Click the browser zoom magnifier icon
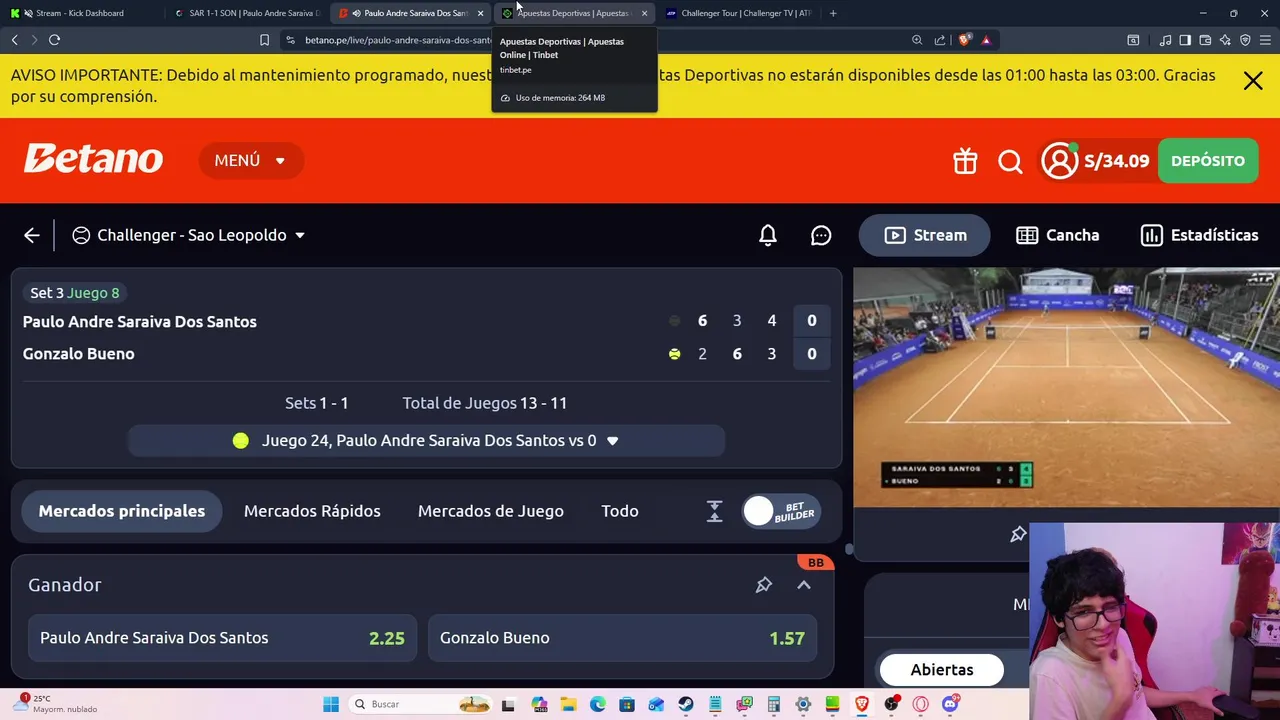The height and width of the screenshot is (720, 1280). point(917,40)
